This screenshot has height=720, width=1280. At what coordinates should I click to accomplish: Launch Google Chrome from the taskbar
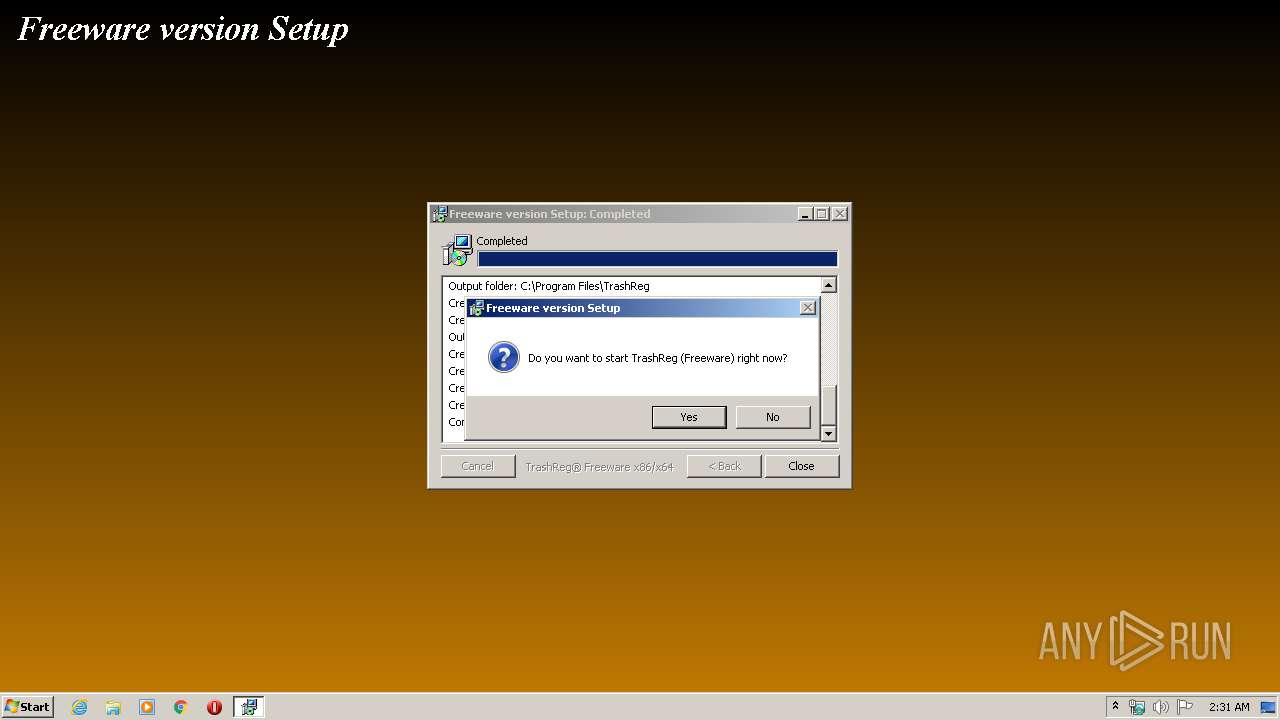coord(181,707)
